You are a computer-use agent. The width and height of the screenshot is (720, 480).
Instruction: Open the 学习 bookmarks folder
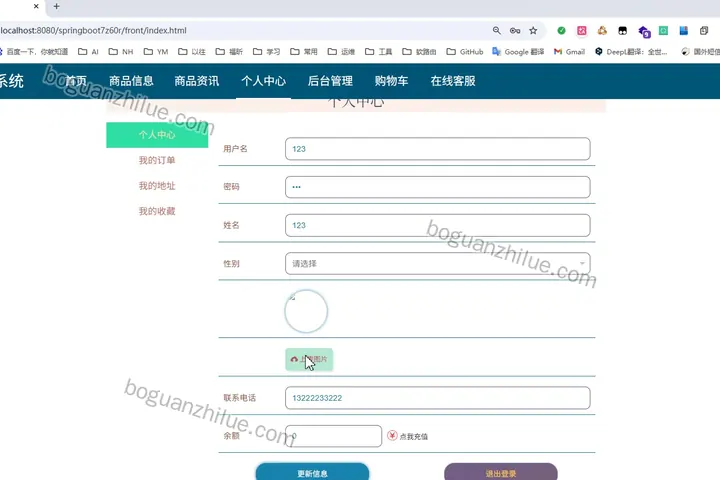(x=266, y=51)
